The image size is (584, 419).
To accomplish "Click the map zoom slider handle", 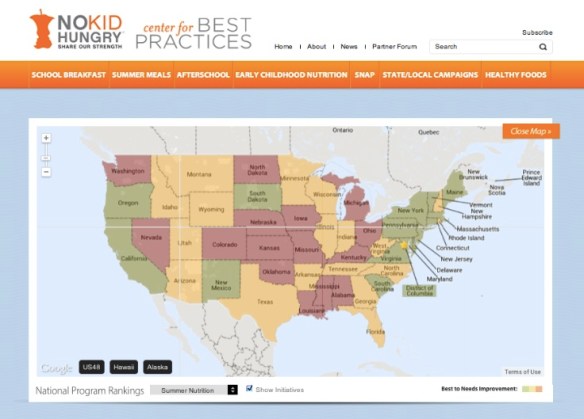I will pos(46,158).
